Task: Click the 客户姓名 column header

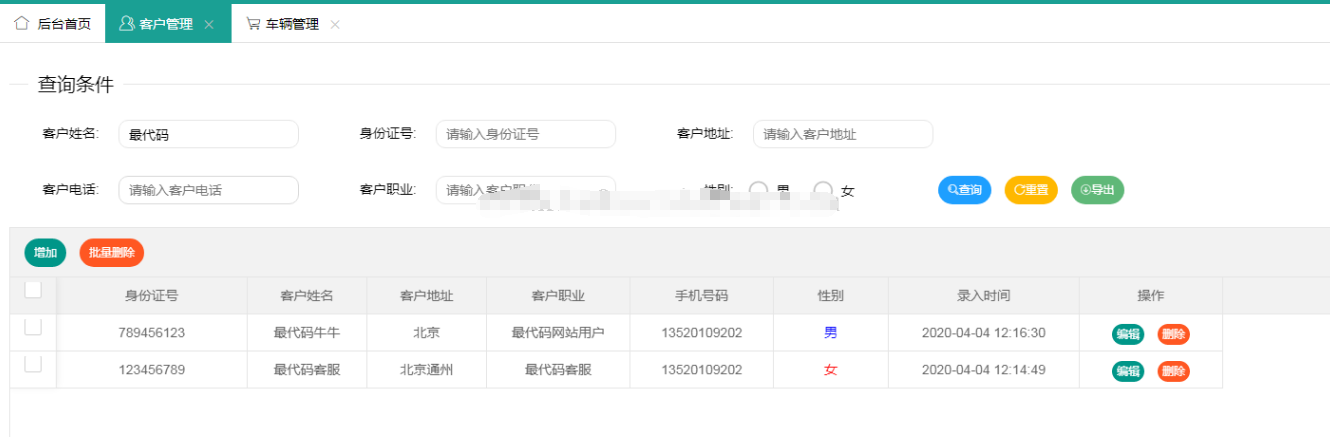Action: tap(307, 296)
